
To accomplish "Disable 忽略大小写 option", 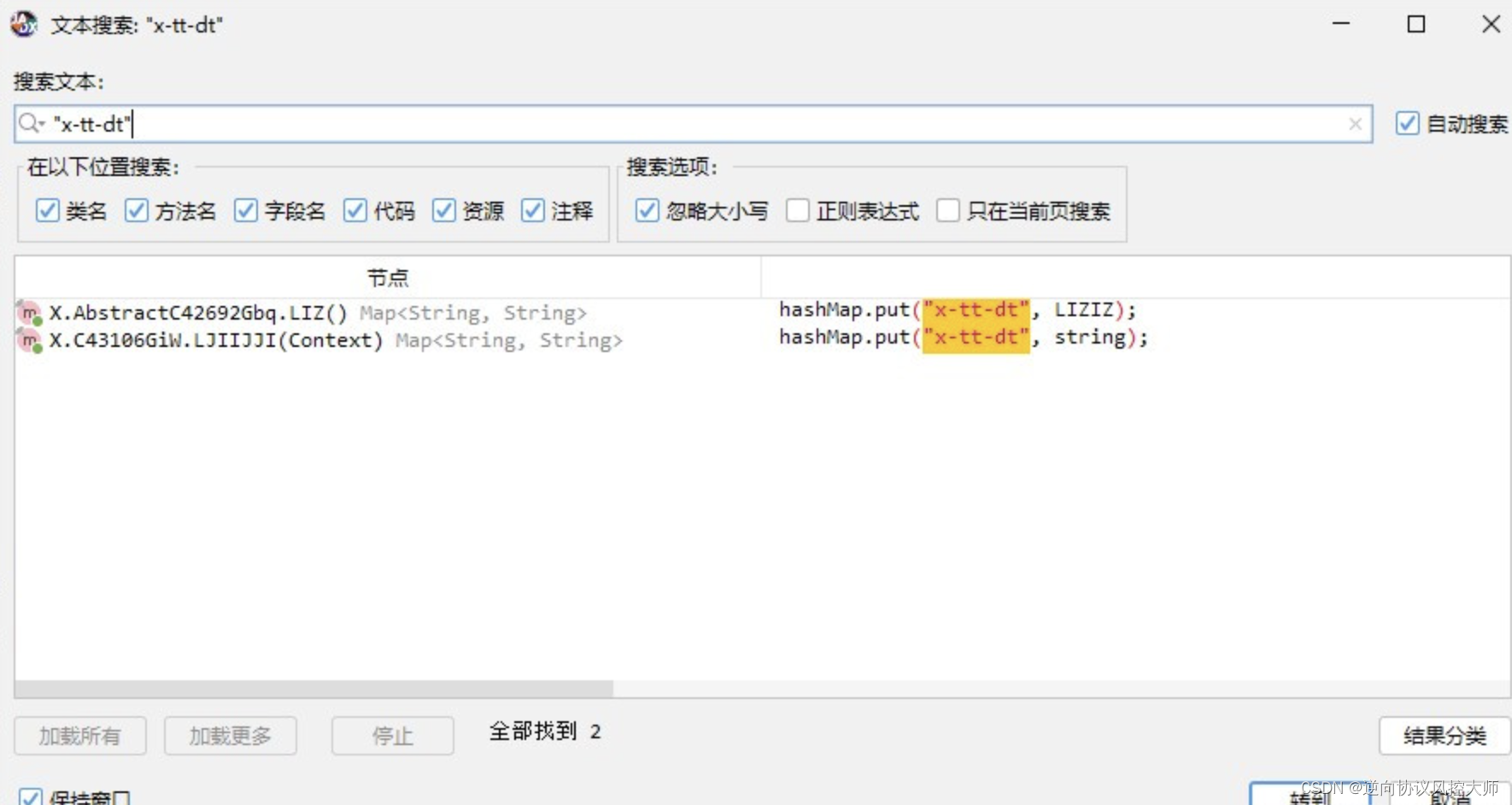I will 647,210.
